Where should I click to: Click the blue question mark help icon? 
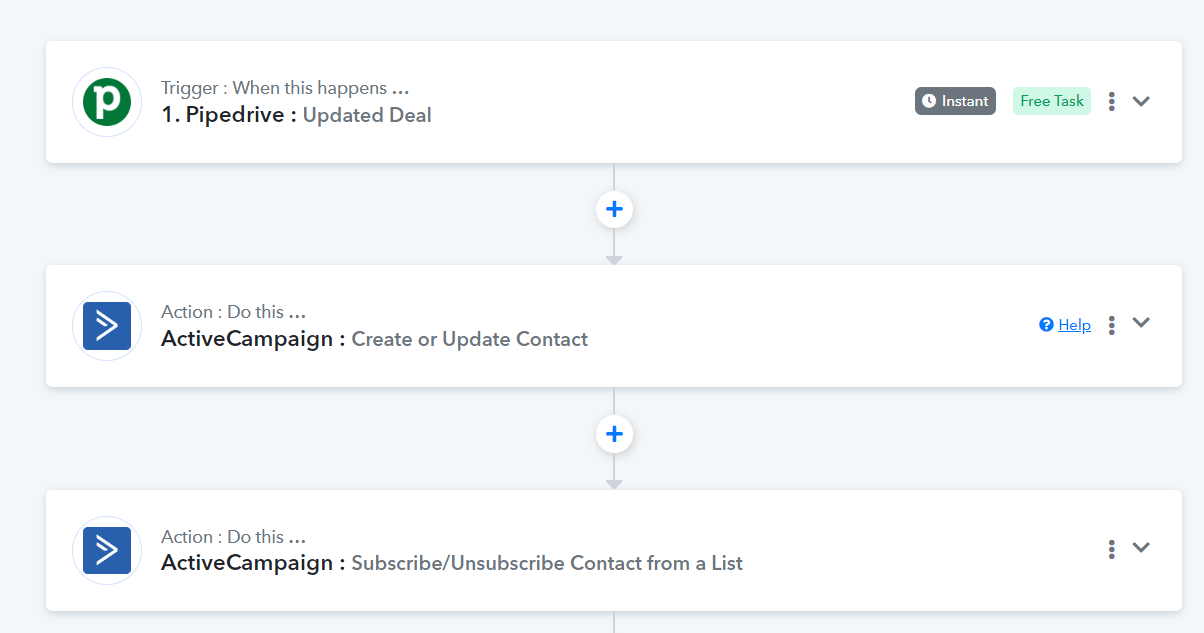1046,324
